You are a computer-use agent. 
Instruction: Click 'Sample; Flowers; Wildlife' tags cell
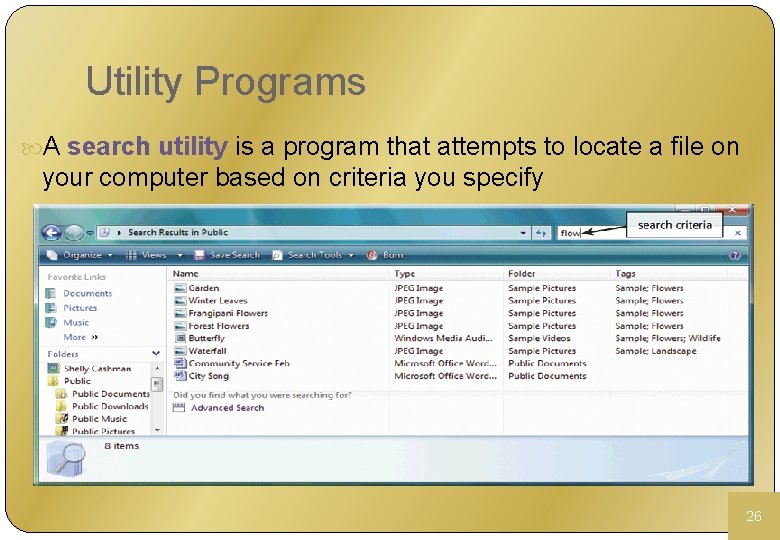pyautogui.click(x=668, y=338)
